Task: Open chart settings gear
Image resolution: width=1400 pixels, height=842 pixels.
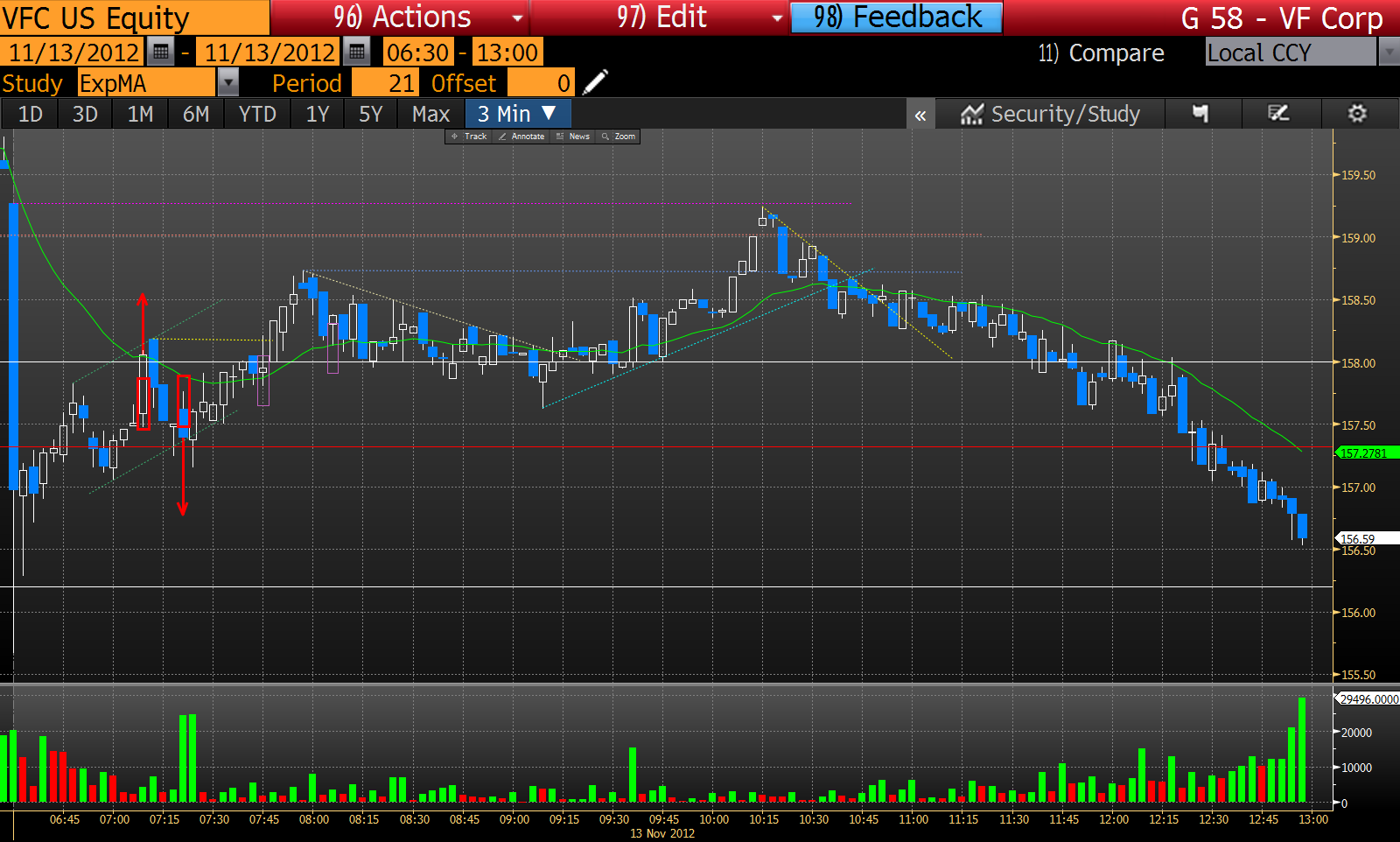Action: pos(1357,114)
